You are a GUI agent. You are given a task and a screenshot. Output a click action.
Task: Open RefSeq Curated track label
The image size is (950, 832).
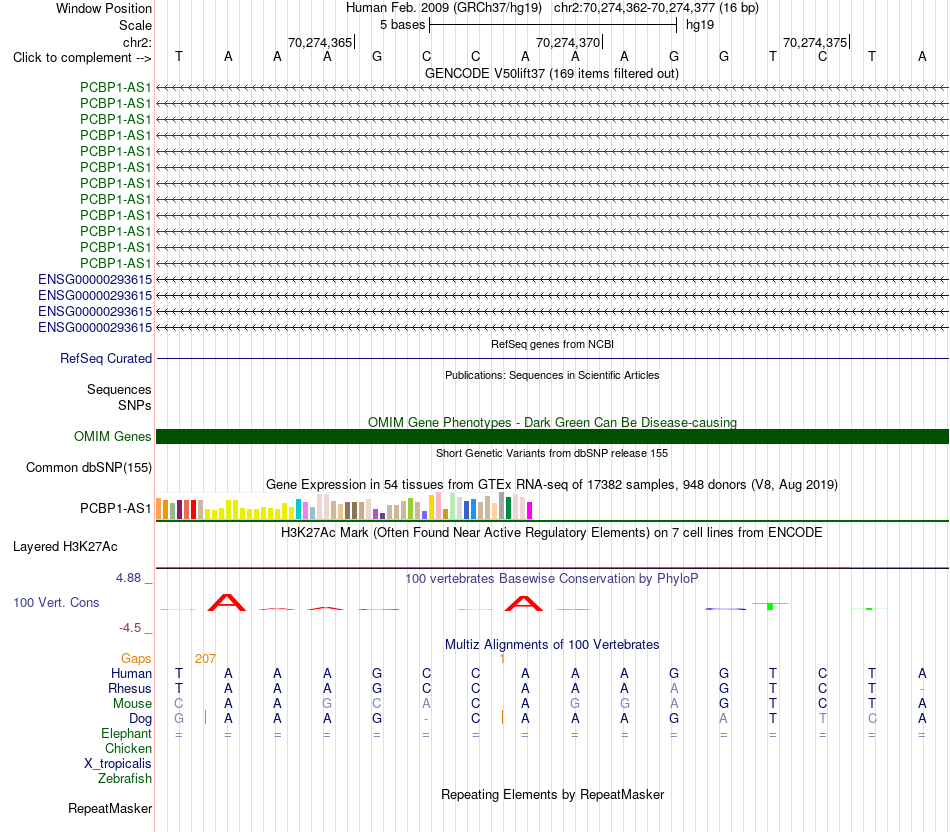pyautogui.click(x=106, y=359)
